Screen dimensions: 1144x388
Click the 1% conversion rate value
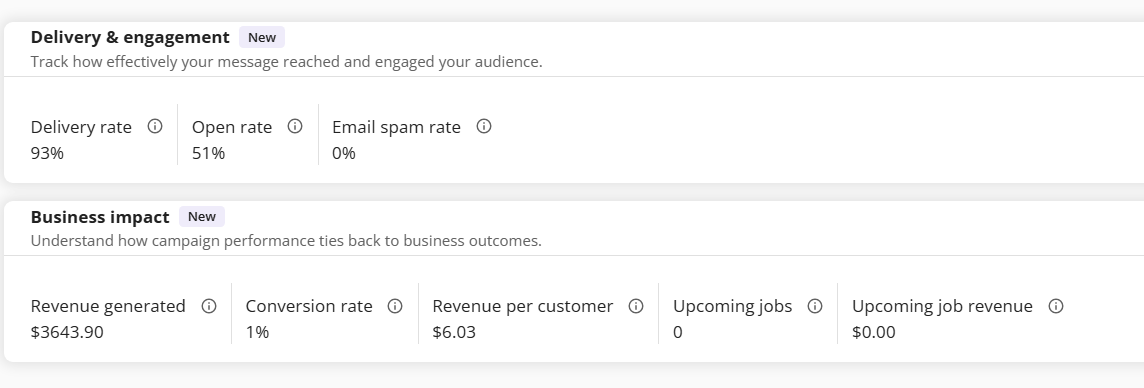point(257,332)
